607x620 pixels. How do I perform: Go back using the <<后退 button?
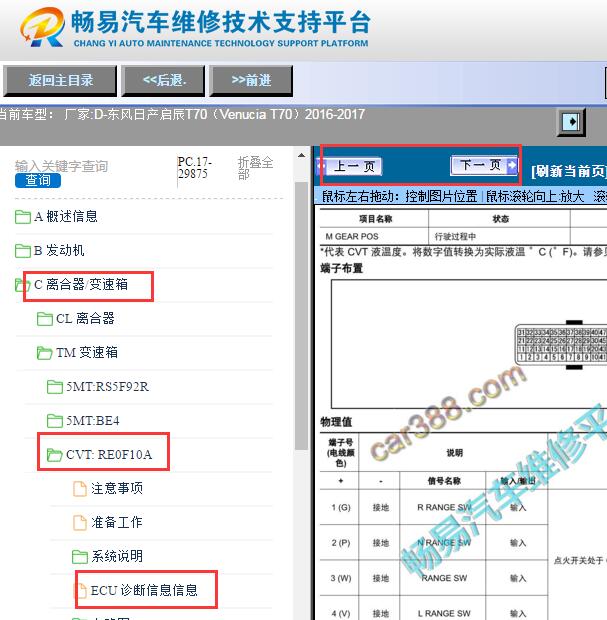pos(163,81)
